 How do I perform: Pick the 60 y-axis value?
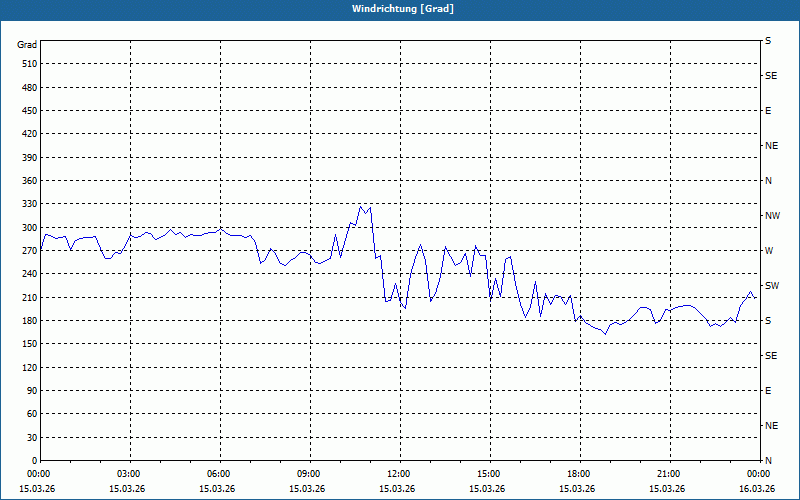click(x=32, y=414)
